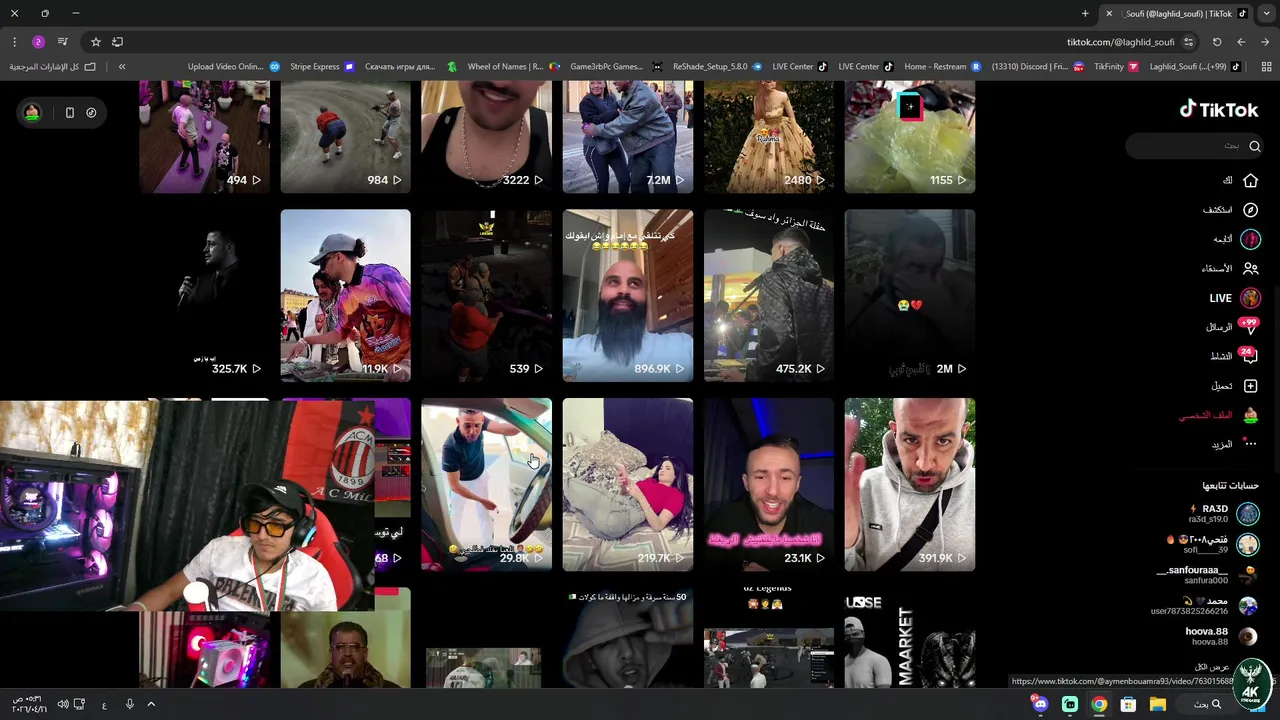Open the Friends icon (الأصدقاء)
The width and height of the screenshot is (1280, 720).
click(x=1250, y=269)
